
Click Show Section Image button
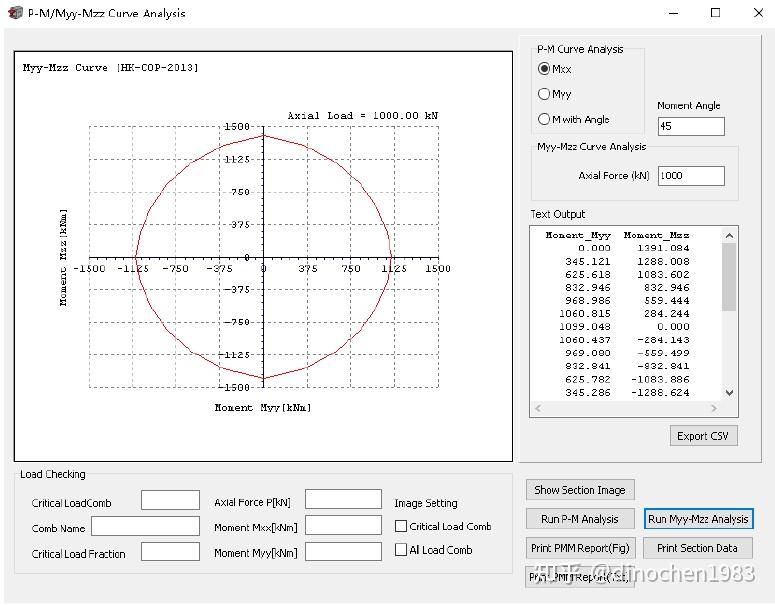(x=580, y=490)
